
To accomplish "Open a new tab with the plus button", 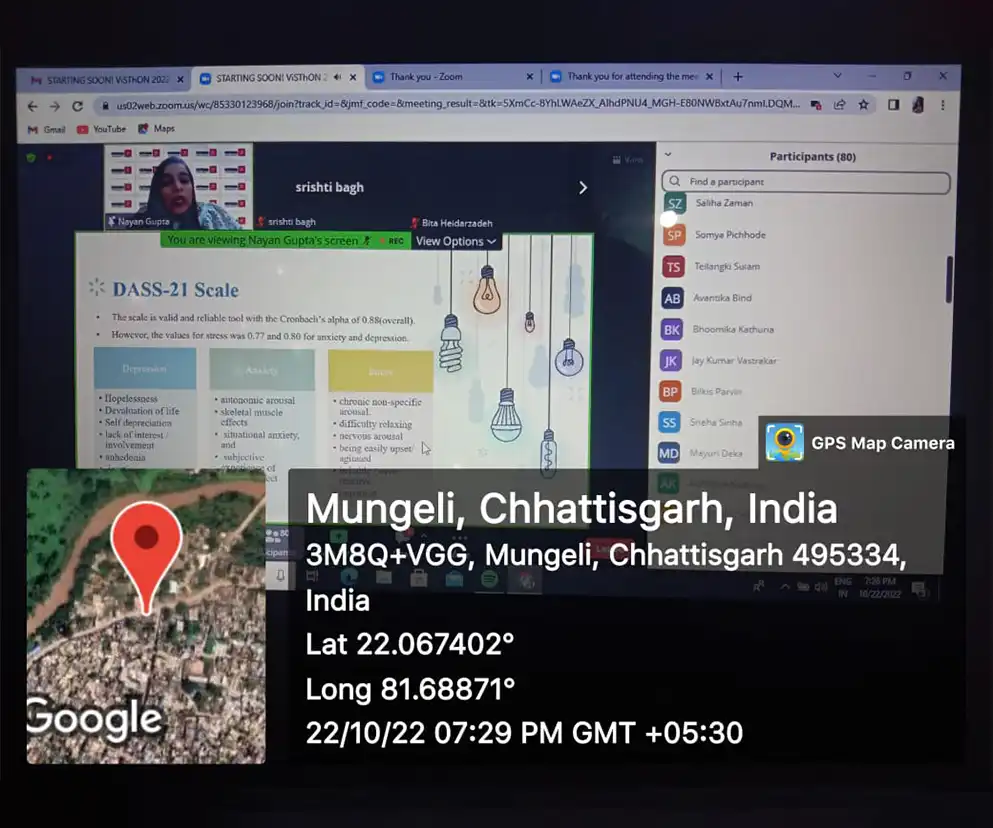I will pyautogui.click(x=738, y=77).
